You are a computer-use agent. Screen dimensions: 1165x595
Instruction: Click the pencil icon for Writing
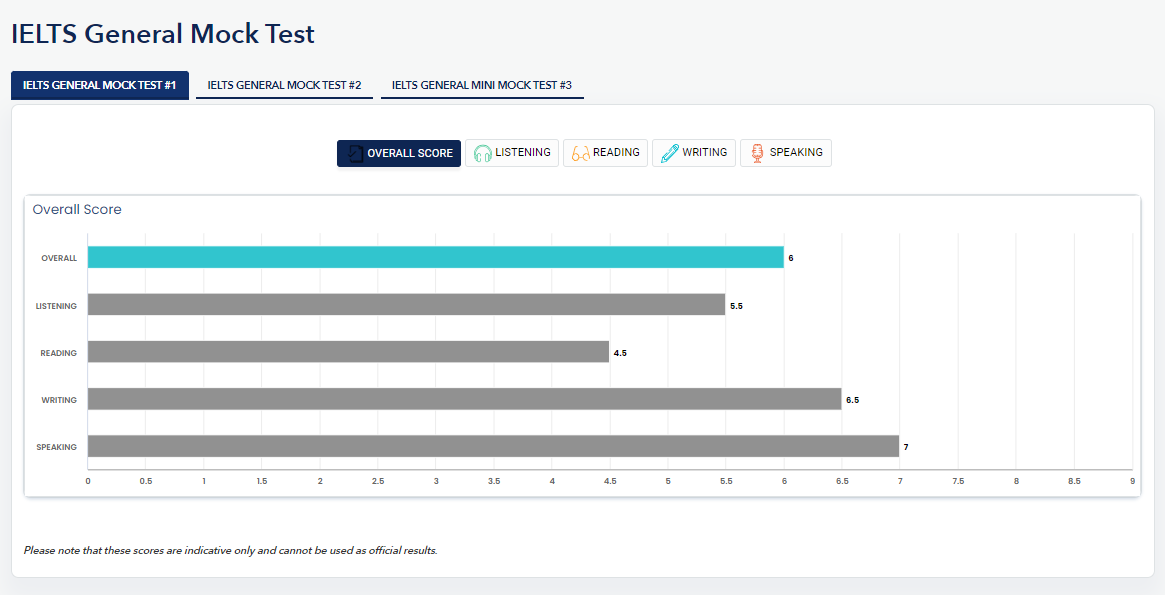click(x=669, y=153)
